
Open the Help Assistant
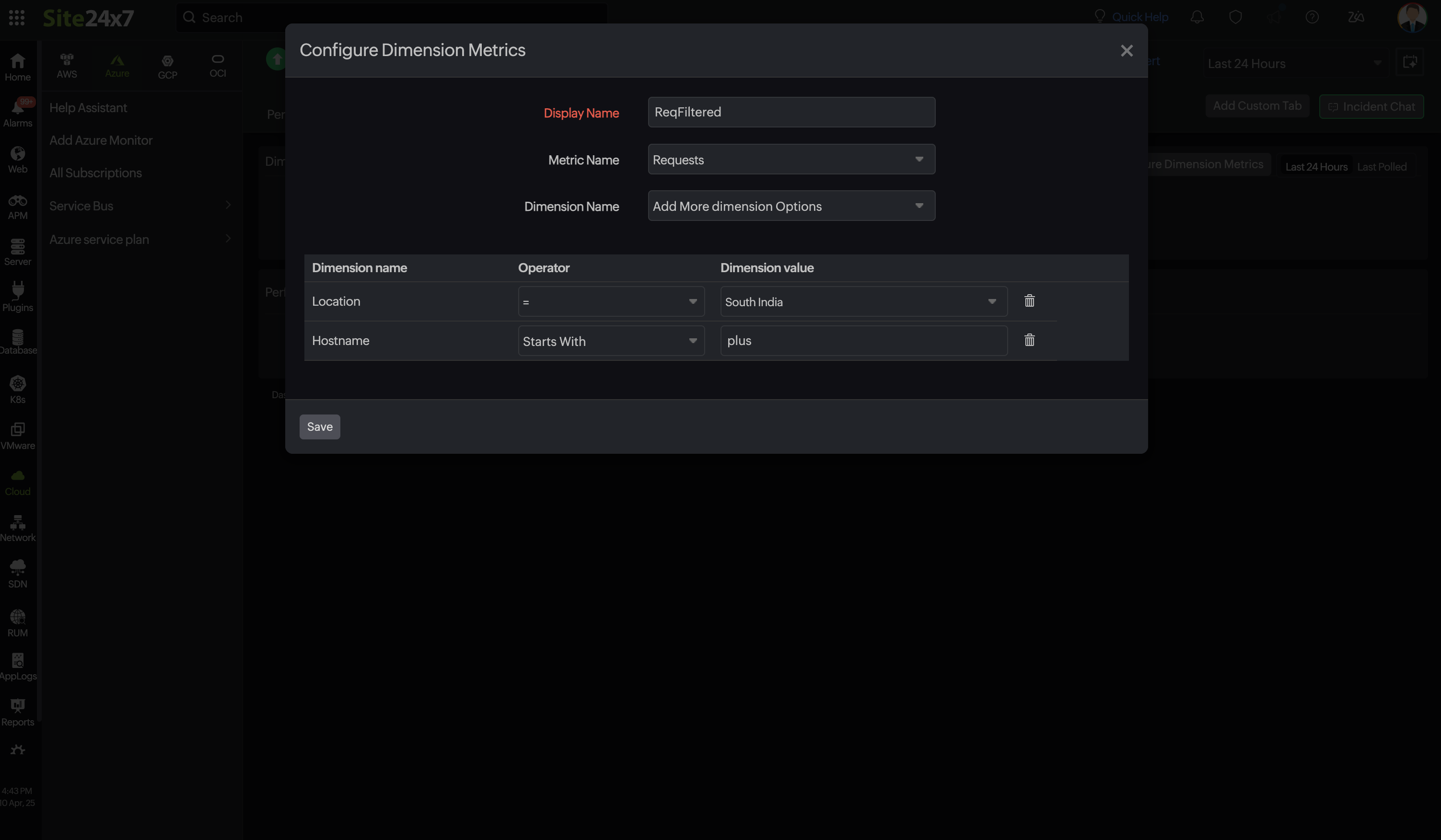point(88,107)
